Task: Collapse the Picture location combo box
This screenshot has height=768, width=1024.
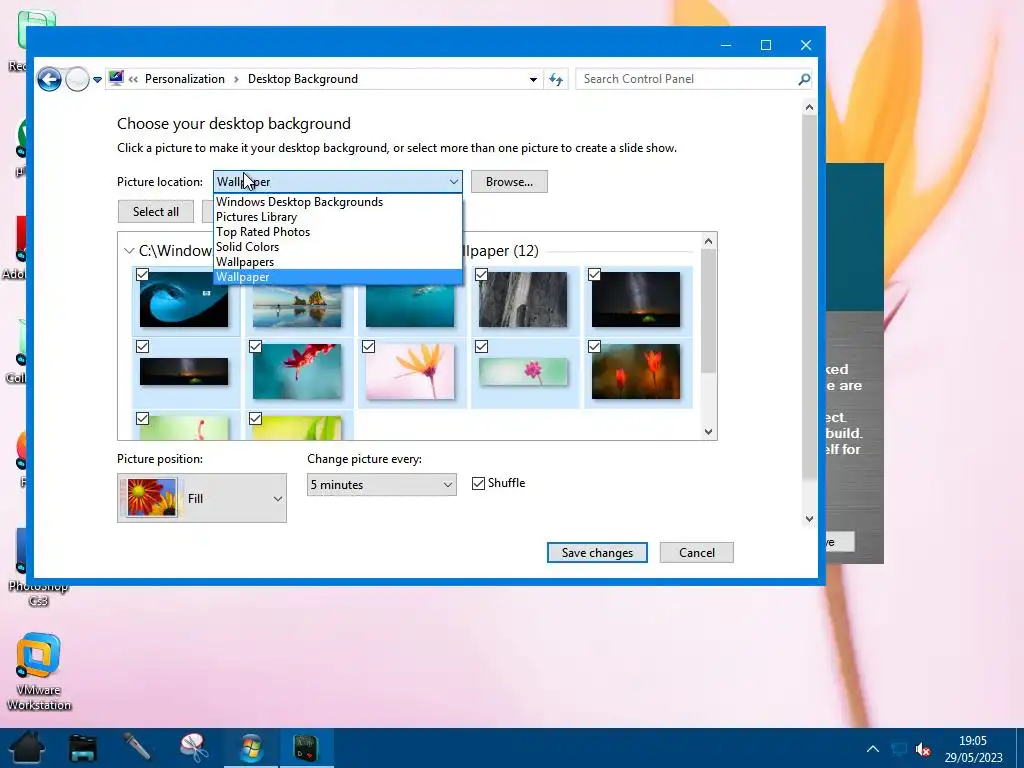Action: (x=338, y=182)
